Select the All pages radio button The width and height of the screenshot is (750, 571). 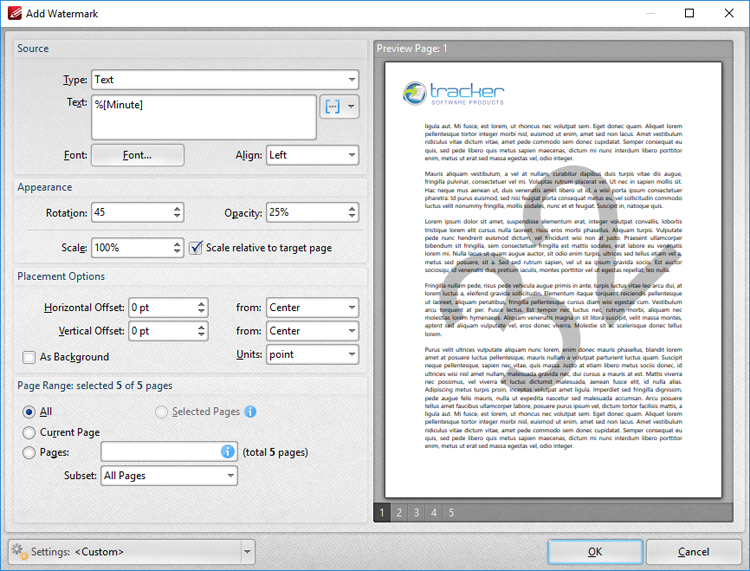[x=29, y=412]
